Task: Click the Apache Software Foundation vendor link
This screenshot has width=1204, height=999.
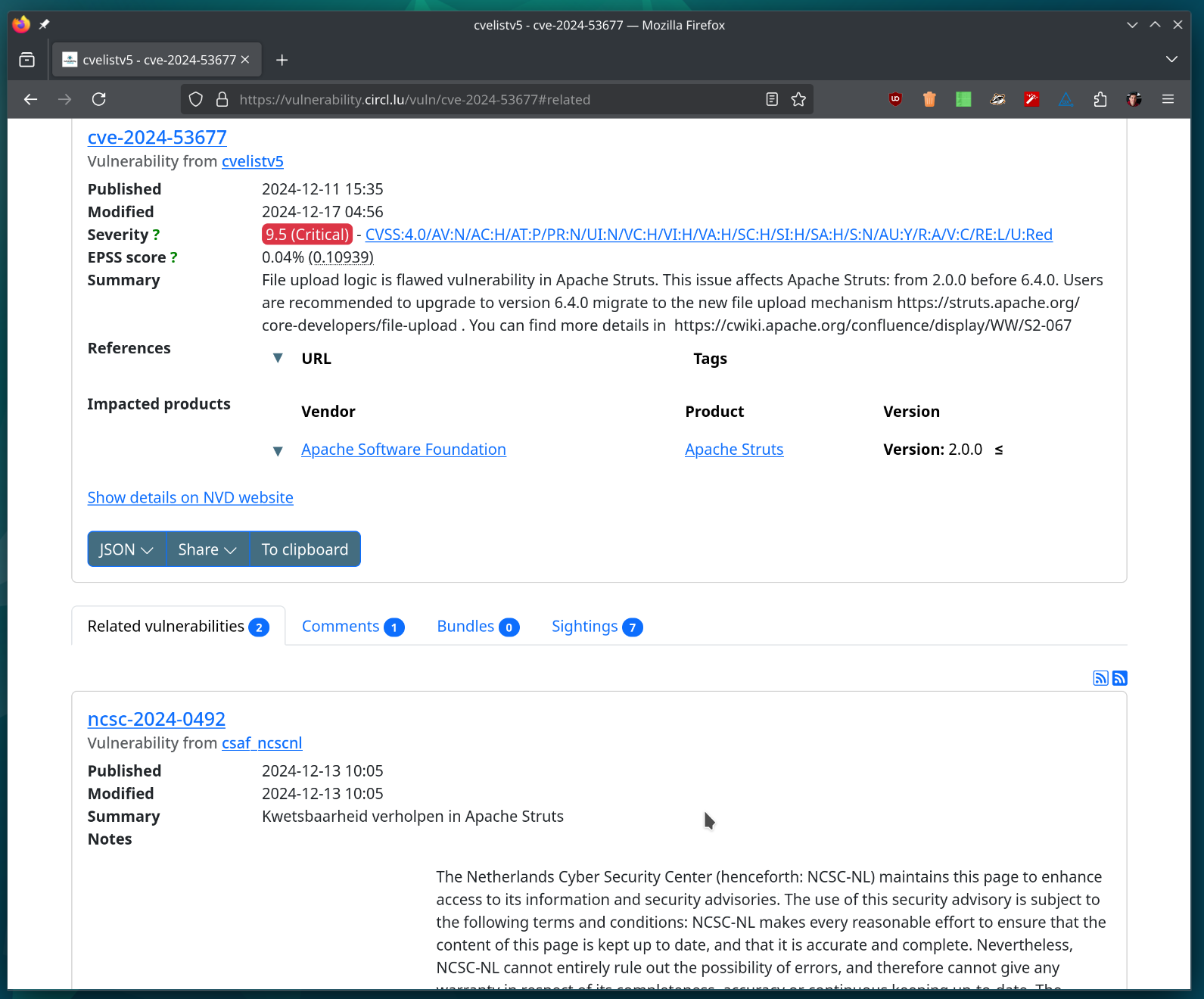Action: point(403,450)
